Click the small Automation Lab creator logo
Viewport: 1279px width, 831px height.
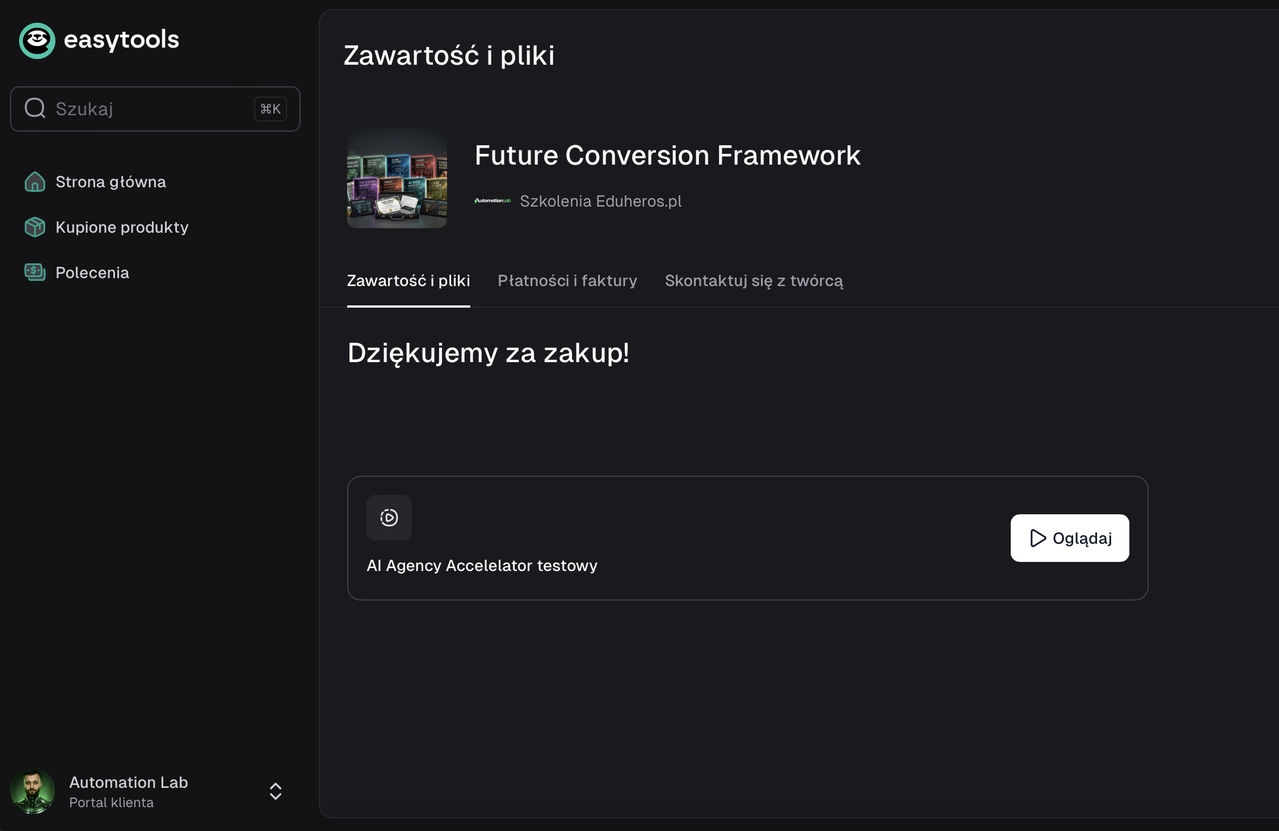[x=492, y=201]
